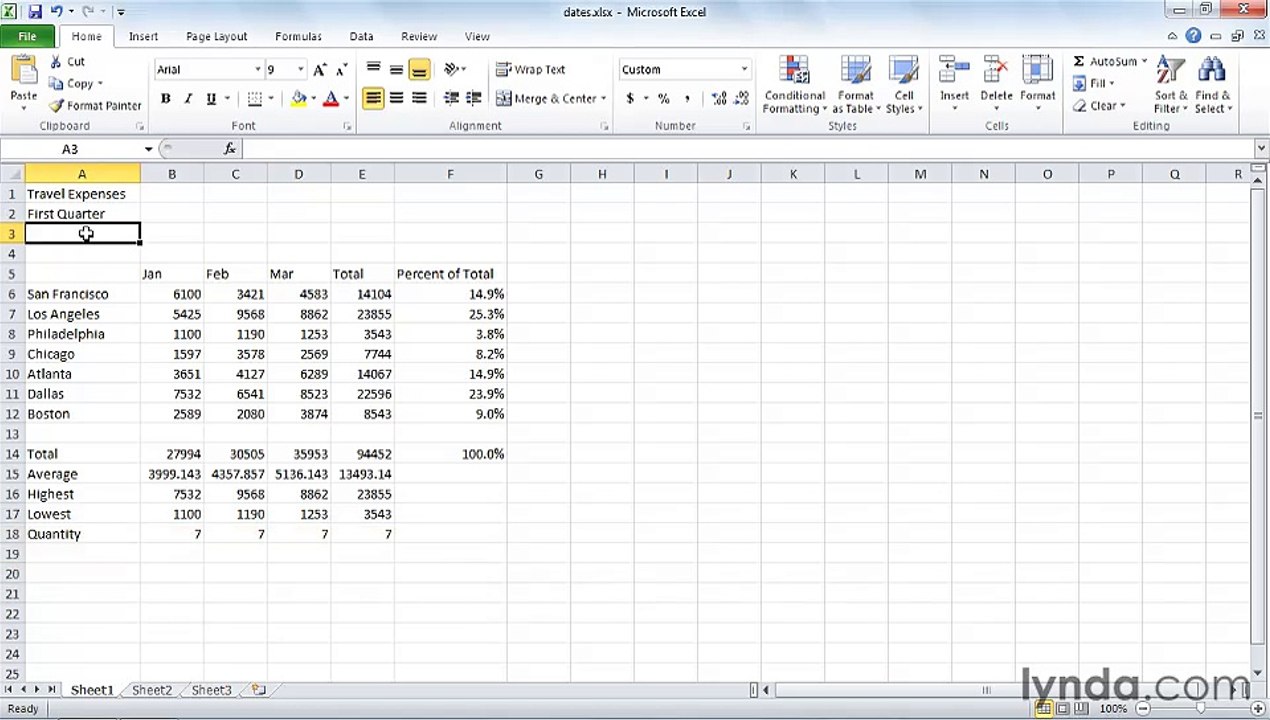Switch to the Insert ribbon tab

pos(143,36)
